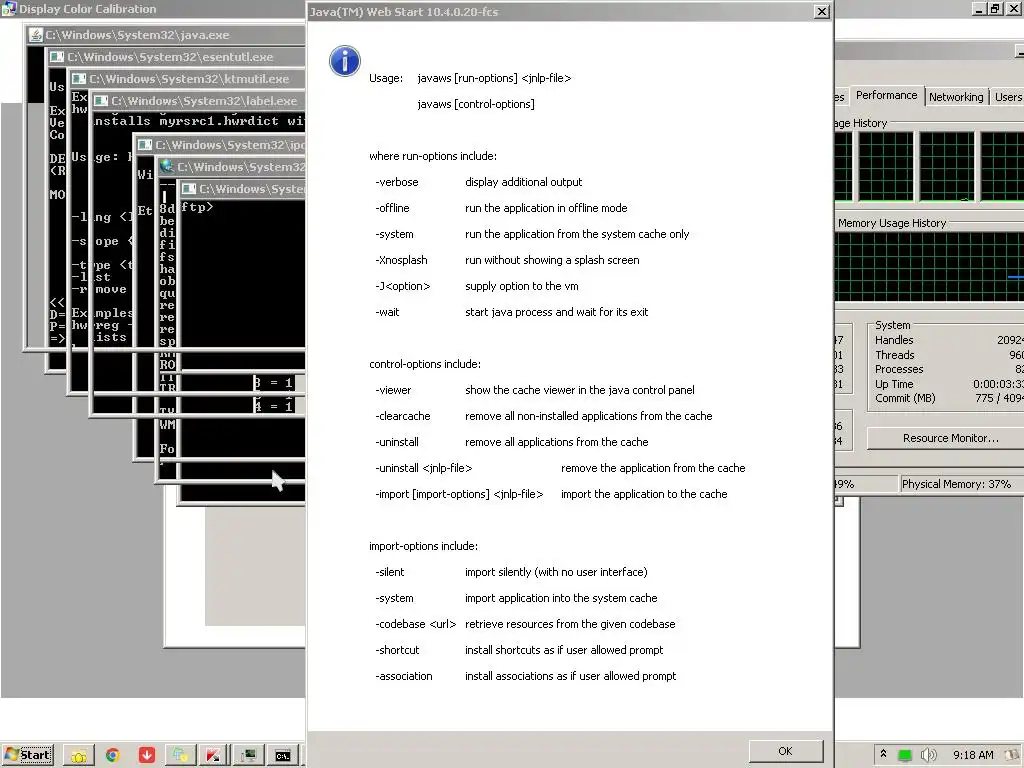This screenshot has width=1024, height=768.
Task: Click OK in the Java Web Start dialog
Action: click(786, 751)
